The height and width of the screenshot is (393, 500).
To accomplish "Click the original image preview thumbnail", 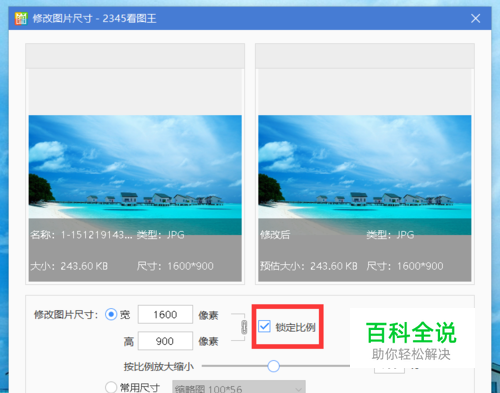I will pos(135,175).
